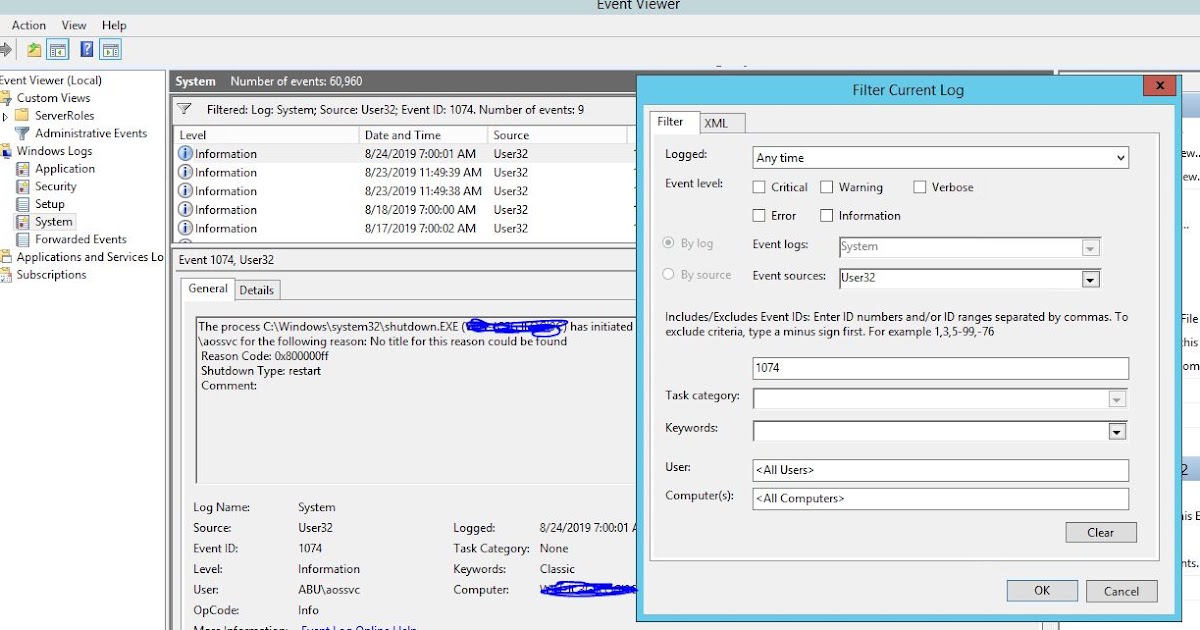This screenshot has width=1200, height=630.
Task: Click the back navigation arrow icon
Action: click(6, 48)
